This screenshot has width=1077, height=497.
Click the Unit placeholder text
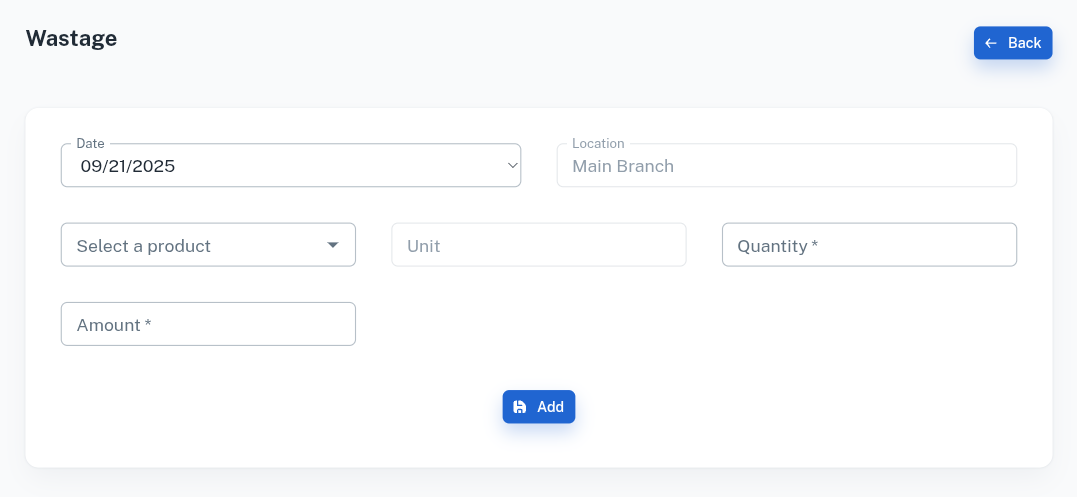(424, 246)
